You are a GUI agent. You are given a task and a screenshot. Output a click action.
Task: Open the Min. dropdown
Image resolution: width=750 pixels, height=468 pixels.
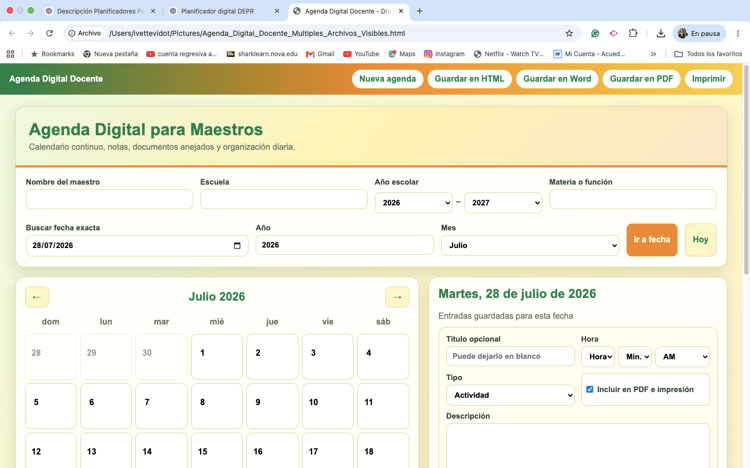point(635,357)
